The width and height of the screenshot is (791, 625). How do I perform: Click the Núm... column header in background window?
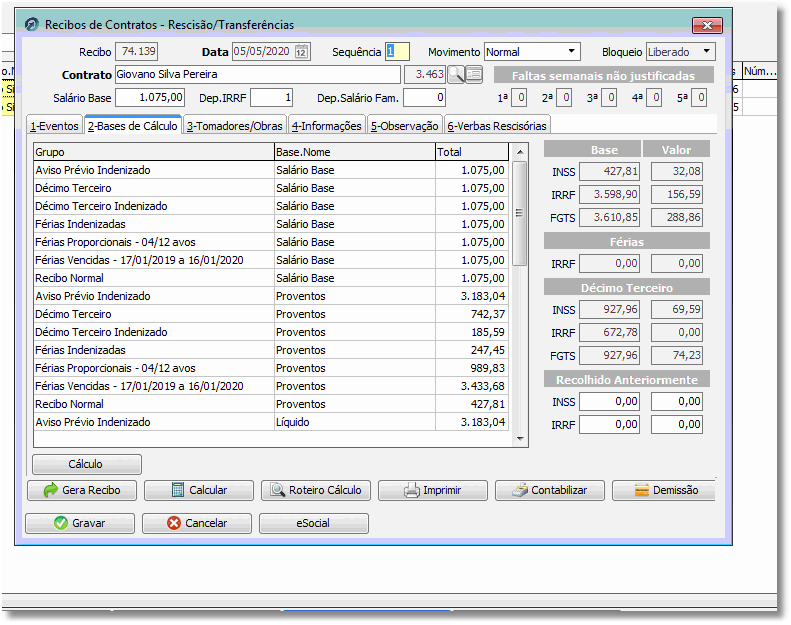pos(760,71)
